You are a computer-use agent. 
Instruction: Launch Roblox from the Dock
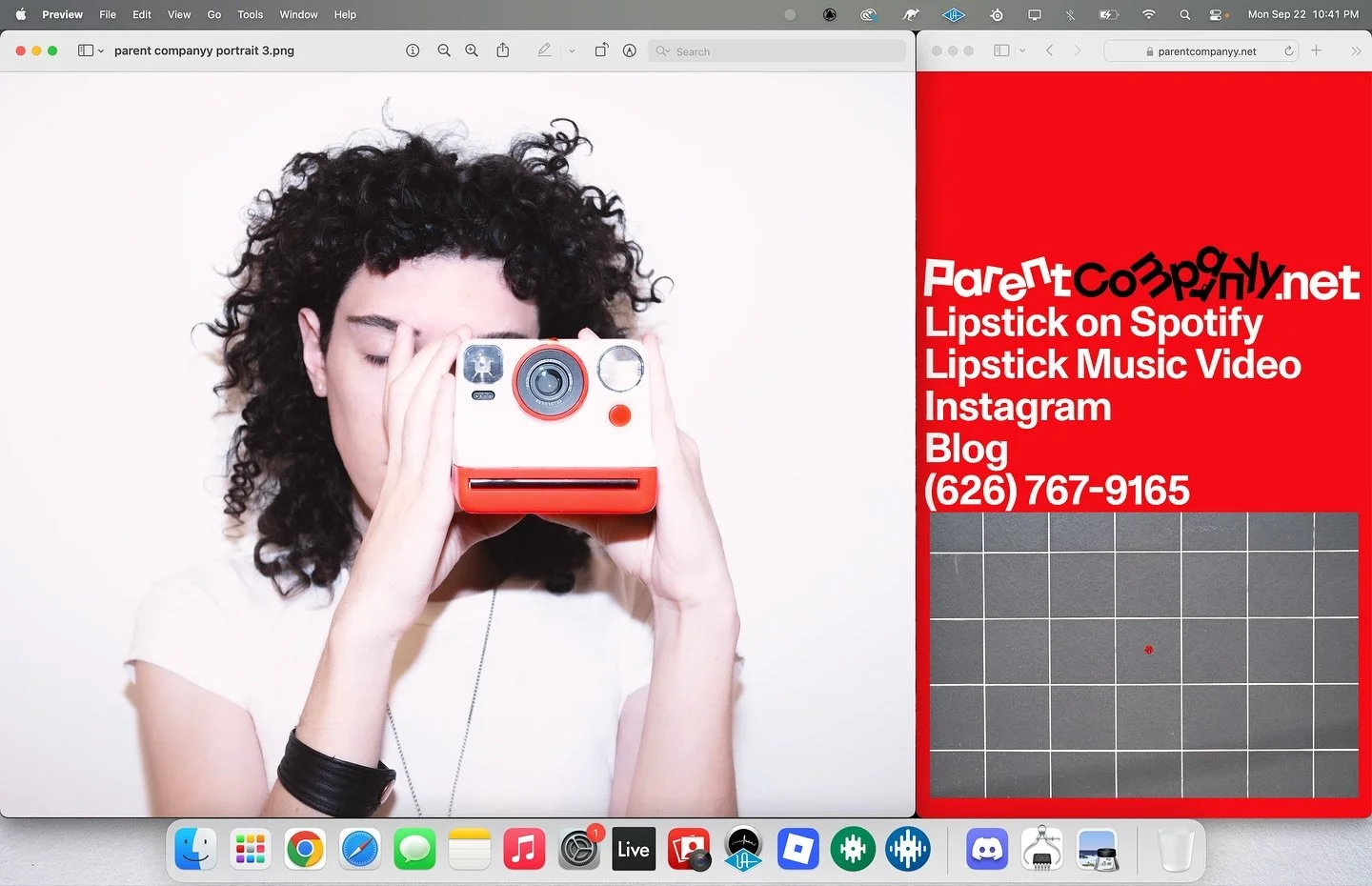(798, 849)
